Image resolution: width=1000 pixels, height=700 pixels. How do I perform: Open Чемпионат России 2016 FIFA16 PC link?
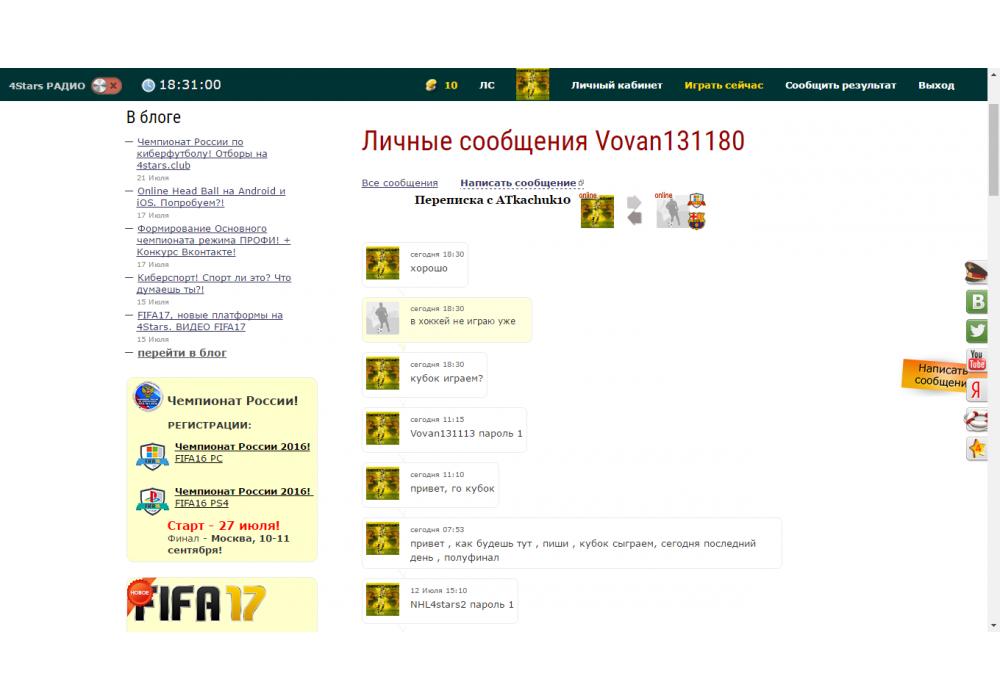point(242,453)
